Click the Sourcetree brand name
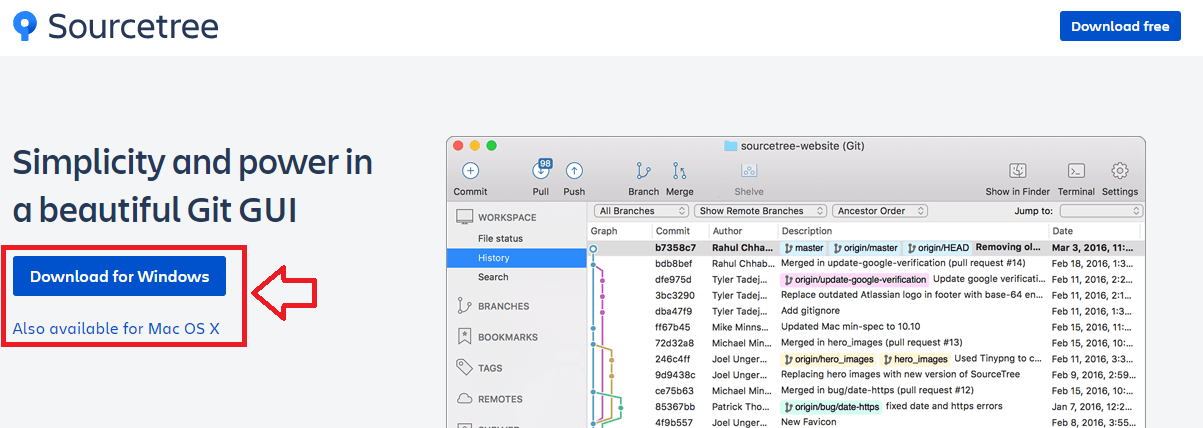1203x428 pixels. pos(133,25)
